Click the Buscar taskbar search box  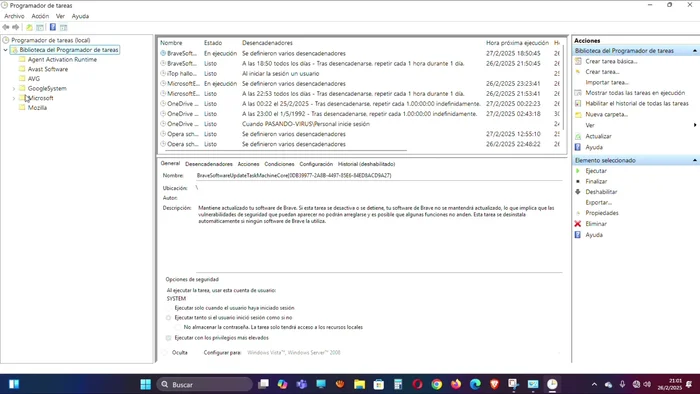(204, 384)
